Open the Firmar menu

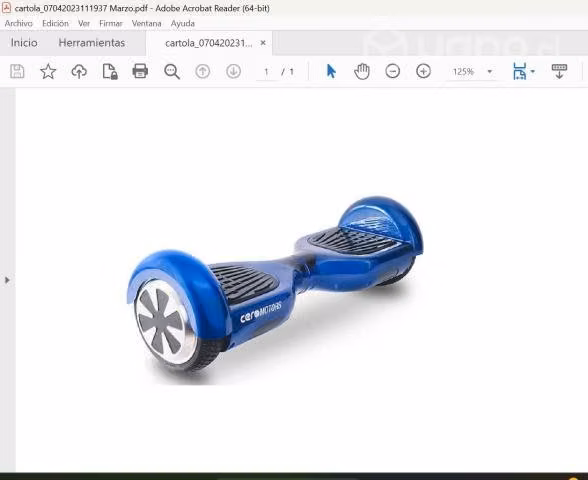(111, 23)
